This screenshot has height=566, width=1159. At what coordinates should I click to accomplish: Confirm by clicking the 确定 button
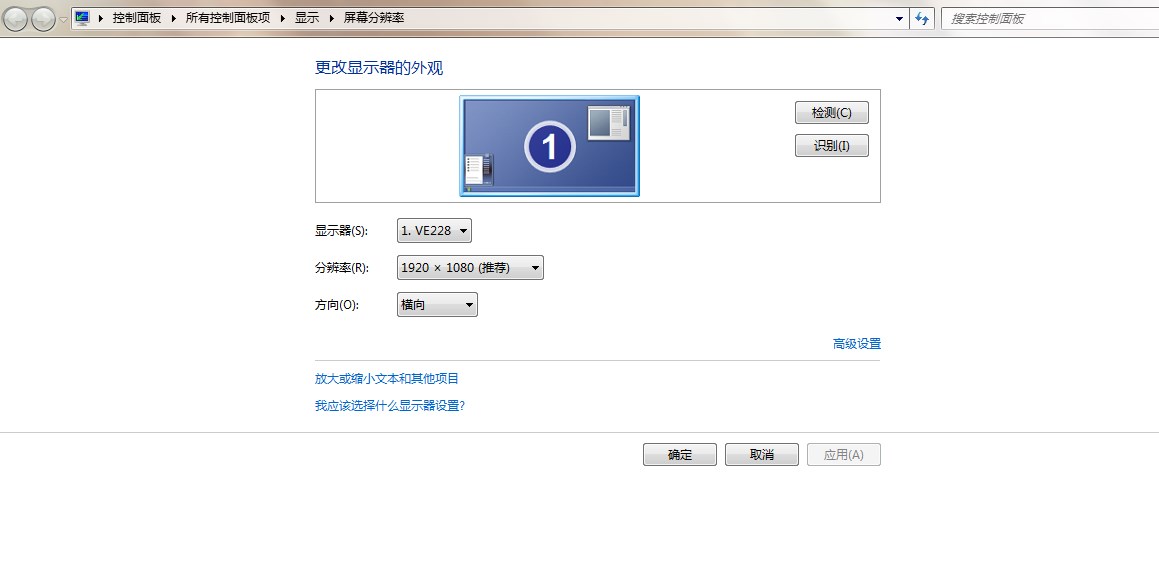pos(679,455)
